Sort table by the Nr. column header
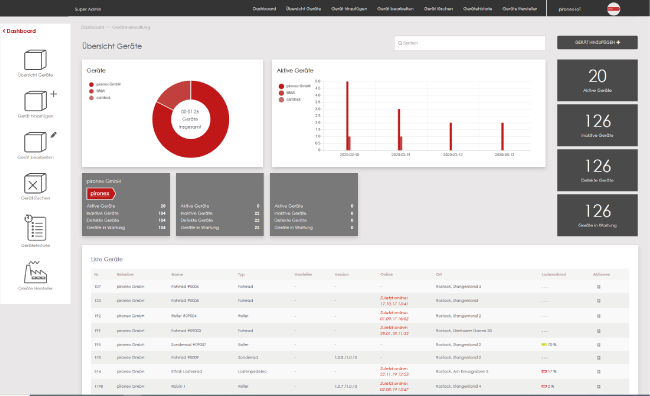 [x=96, y=275]
